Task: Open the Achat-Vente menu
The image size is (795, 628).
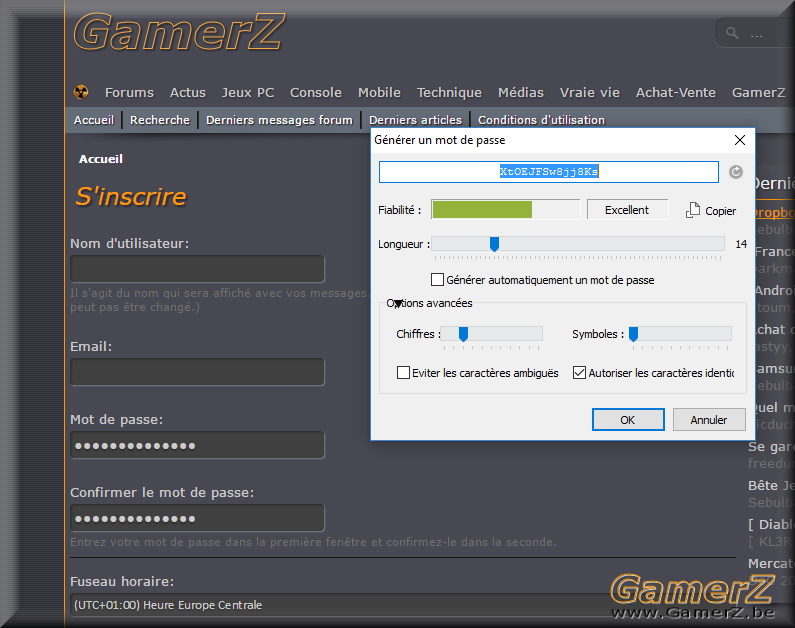Action: [676, 92]
